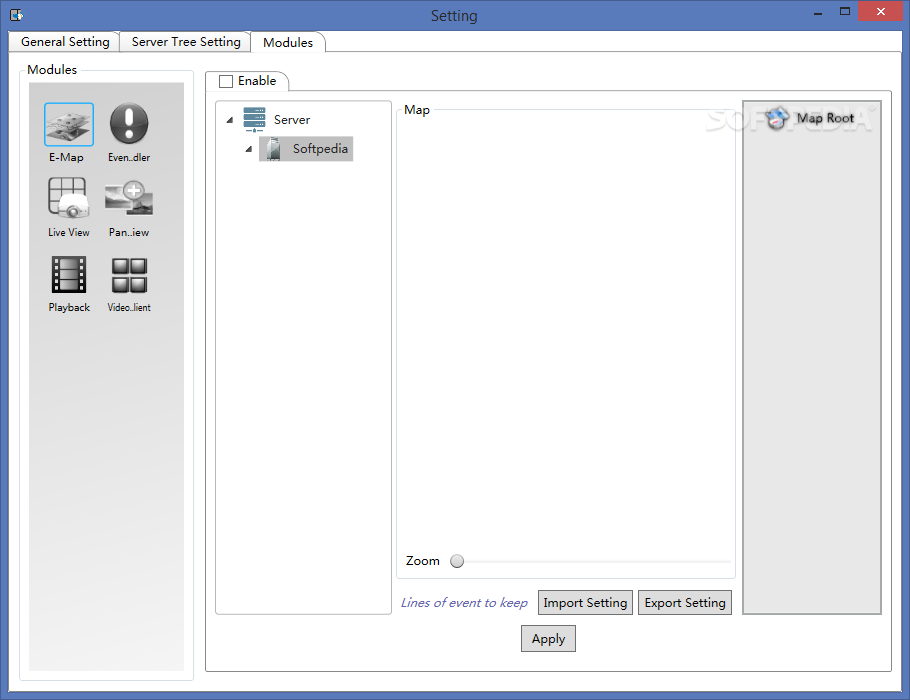
Task: Minimize the Setting window
Action: [818, 12]
